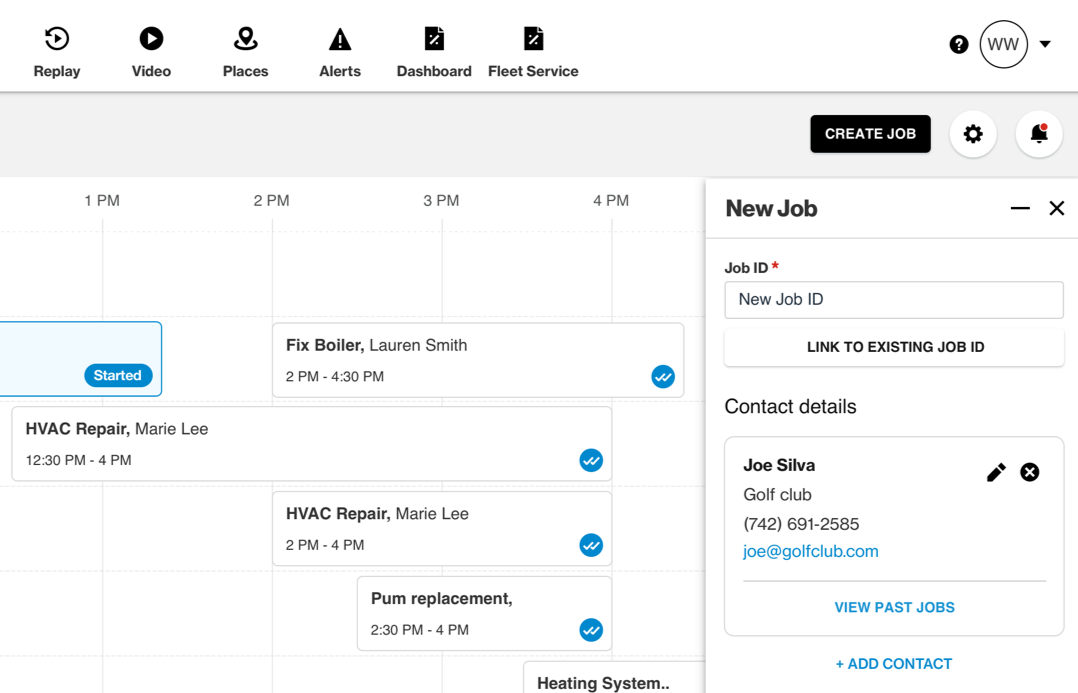The width and height of the screenshot is (1078, 693).
Task: Minimize the New Job panel
Action: click(x=1020, y=208)
